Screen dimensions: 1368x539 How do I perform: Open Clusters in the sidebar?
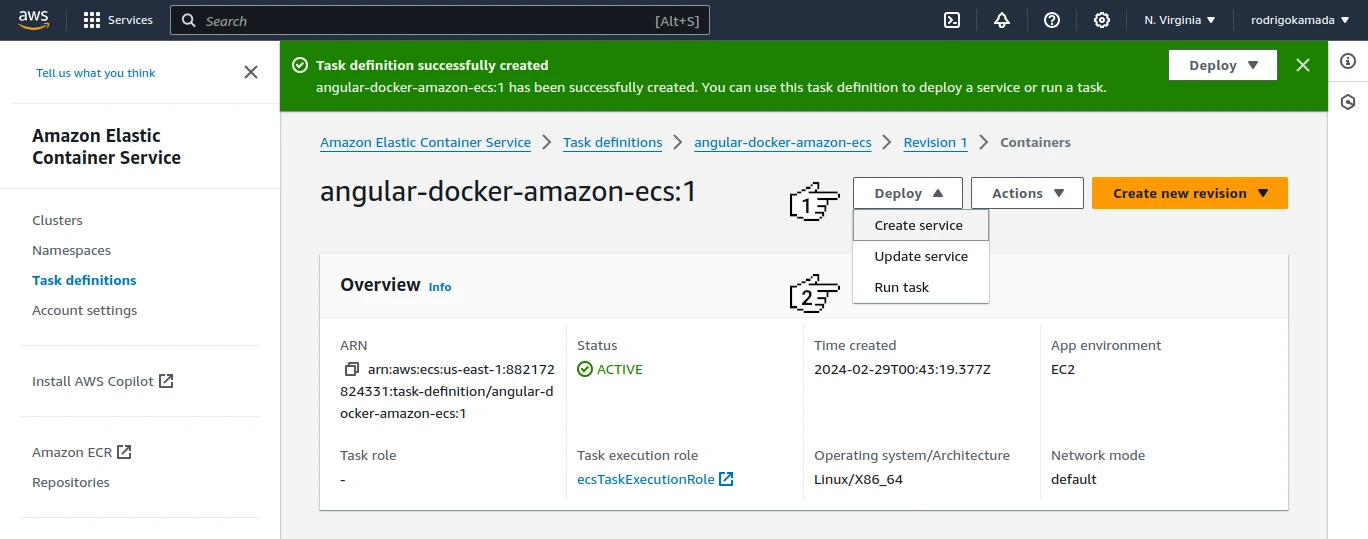pyautogui.click(x=57, y=220)
